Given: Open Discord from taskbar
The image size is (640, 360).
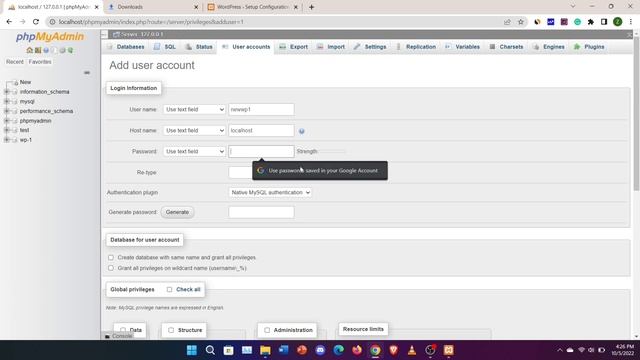Looking at the screenshot, I should [320, 350].
